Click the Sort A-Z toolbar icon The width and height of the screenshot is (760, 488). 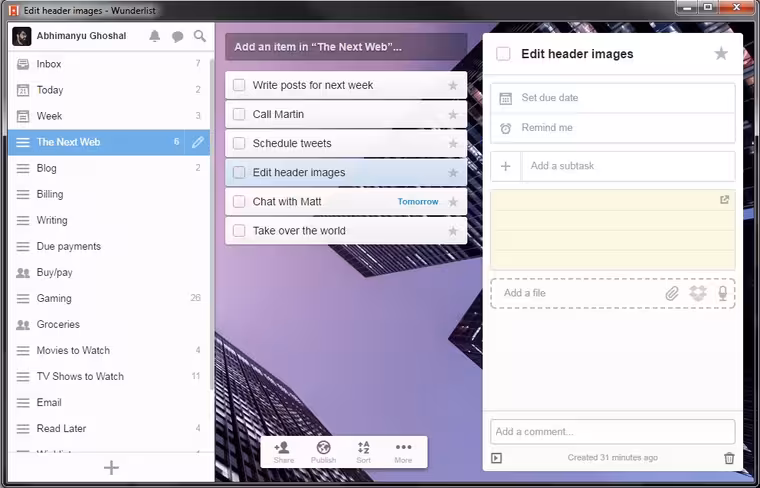pos(364,452)
